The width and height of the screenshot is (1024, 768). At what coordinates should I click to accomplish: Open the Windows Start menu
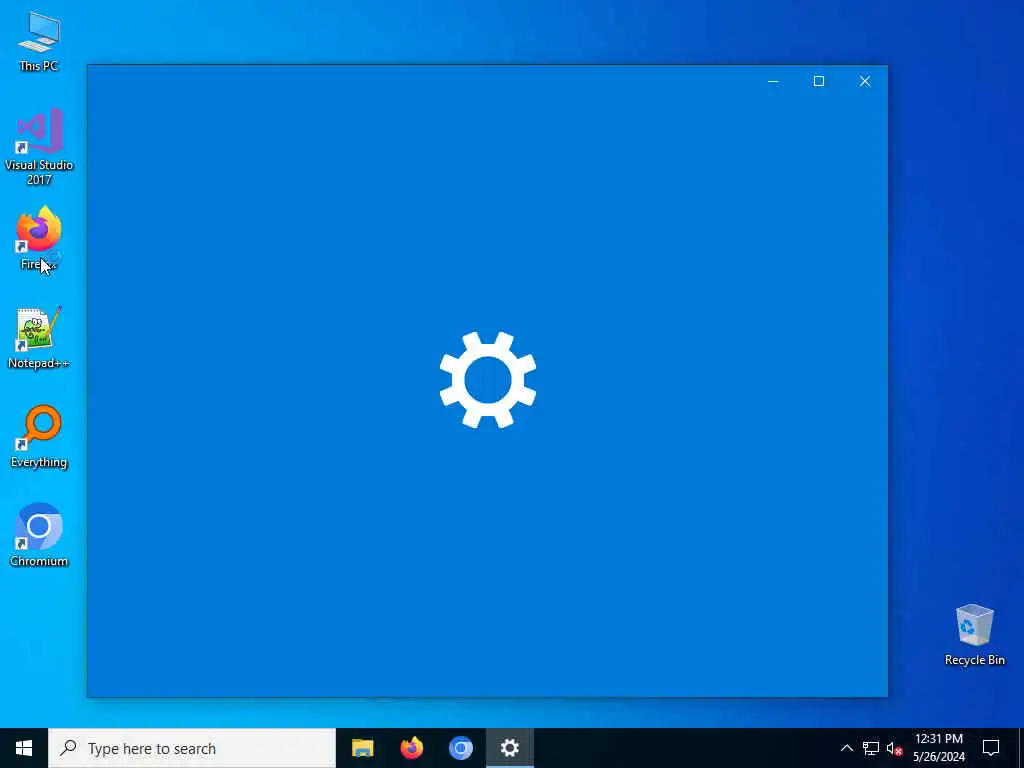coord(24,748)
